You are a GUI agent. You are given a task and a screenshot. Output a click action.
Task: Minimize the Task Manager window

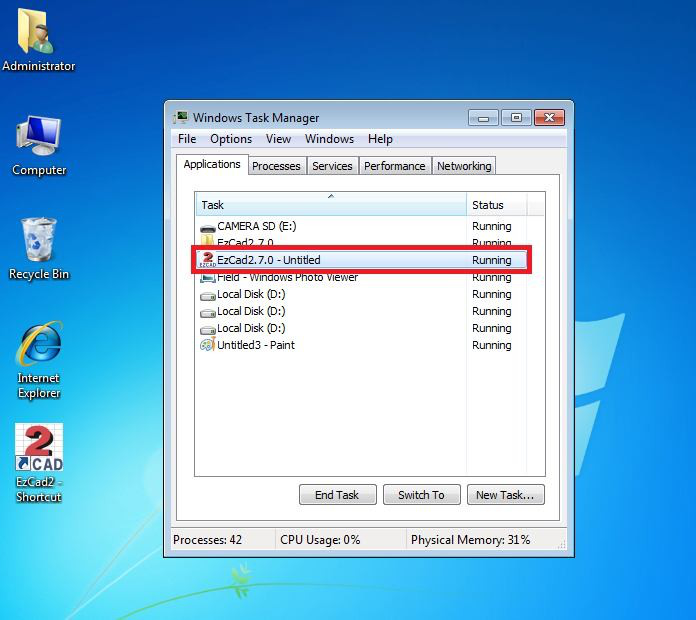pos(483,118)
